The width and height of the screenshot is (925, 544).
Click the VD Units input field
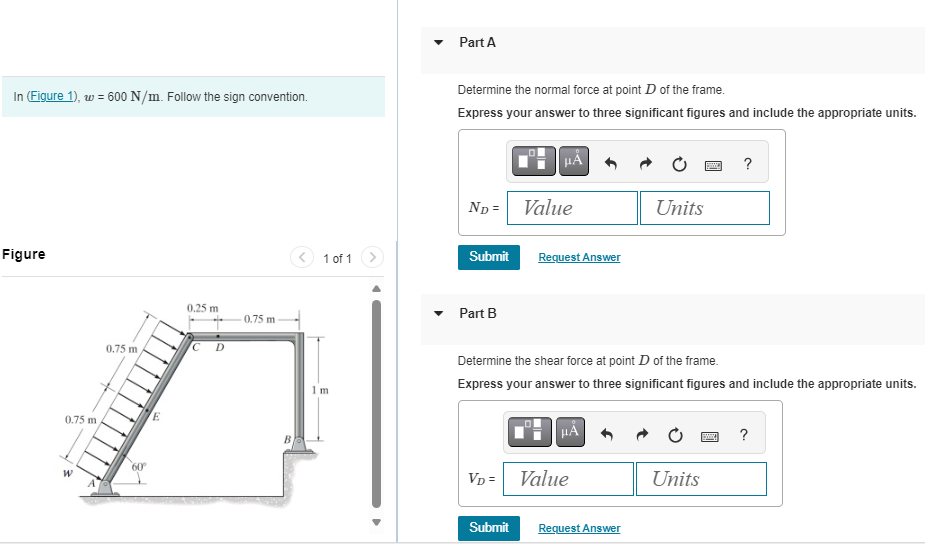click(701, 479)
